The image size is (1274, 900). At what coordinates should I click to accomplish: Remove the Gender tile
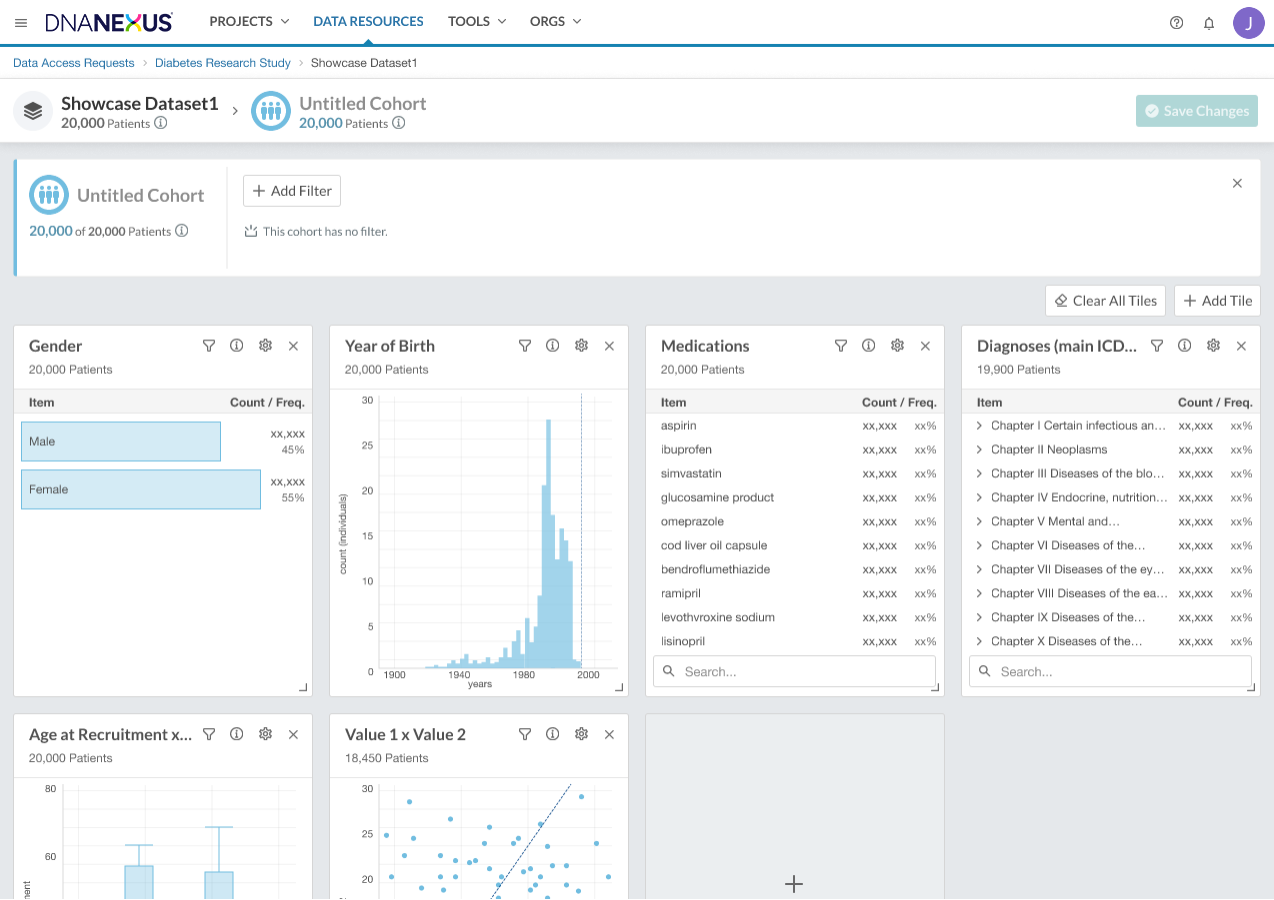pos(293,346)
